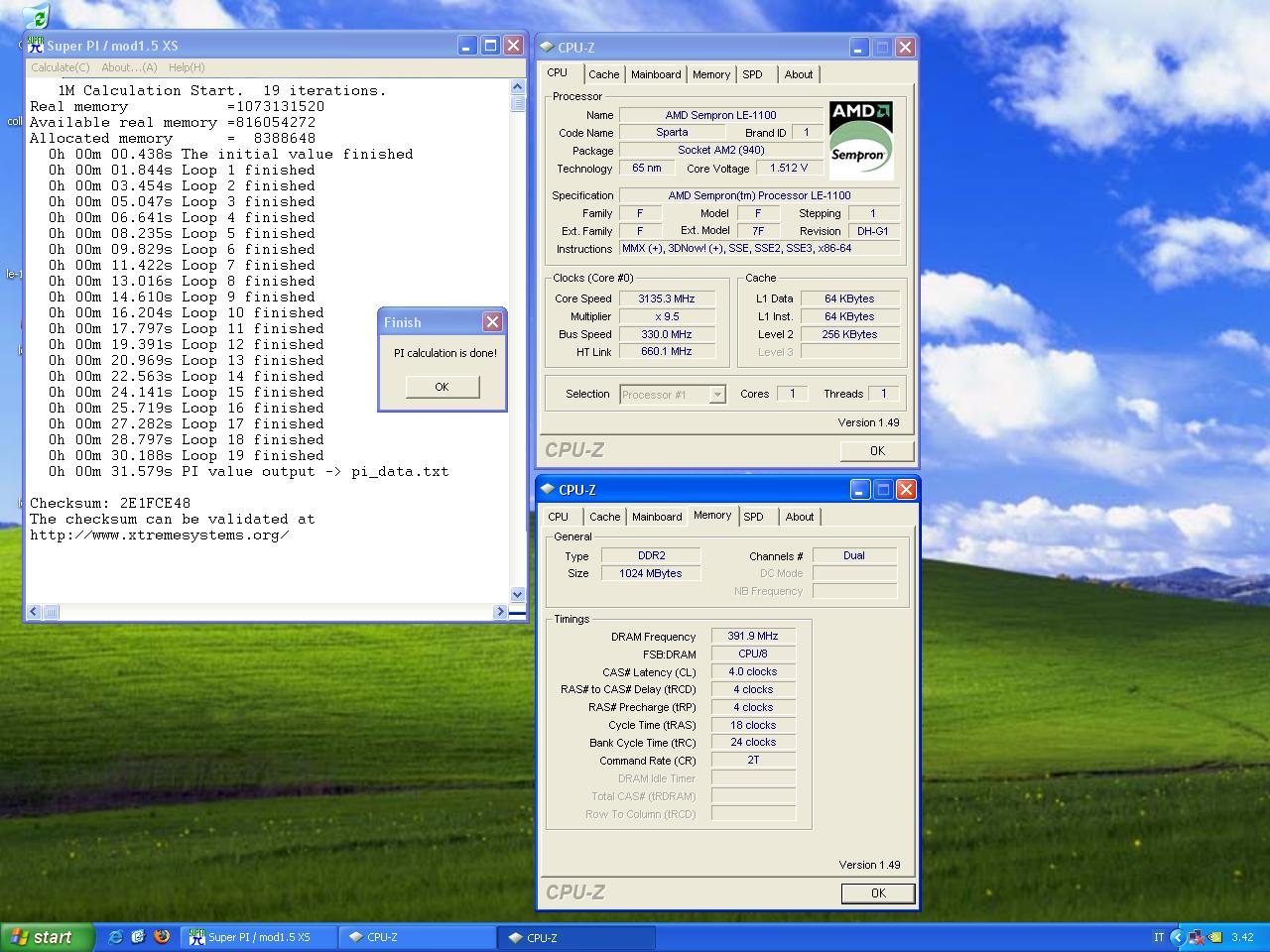Click the tray icon beside the clock
This screenshot has width=1270, height=952.
click(x=1215, y=937)
